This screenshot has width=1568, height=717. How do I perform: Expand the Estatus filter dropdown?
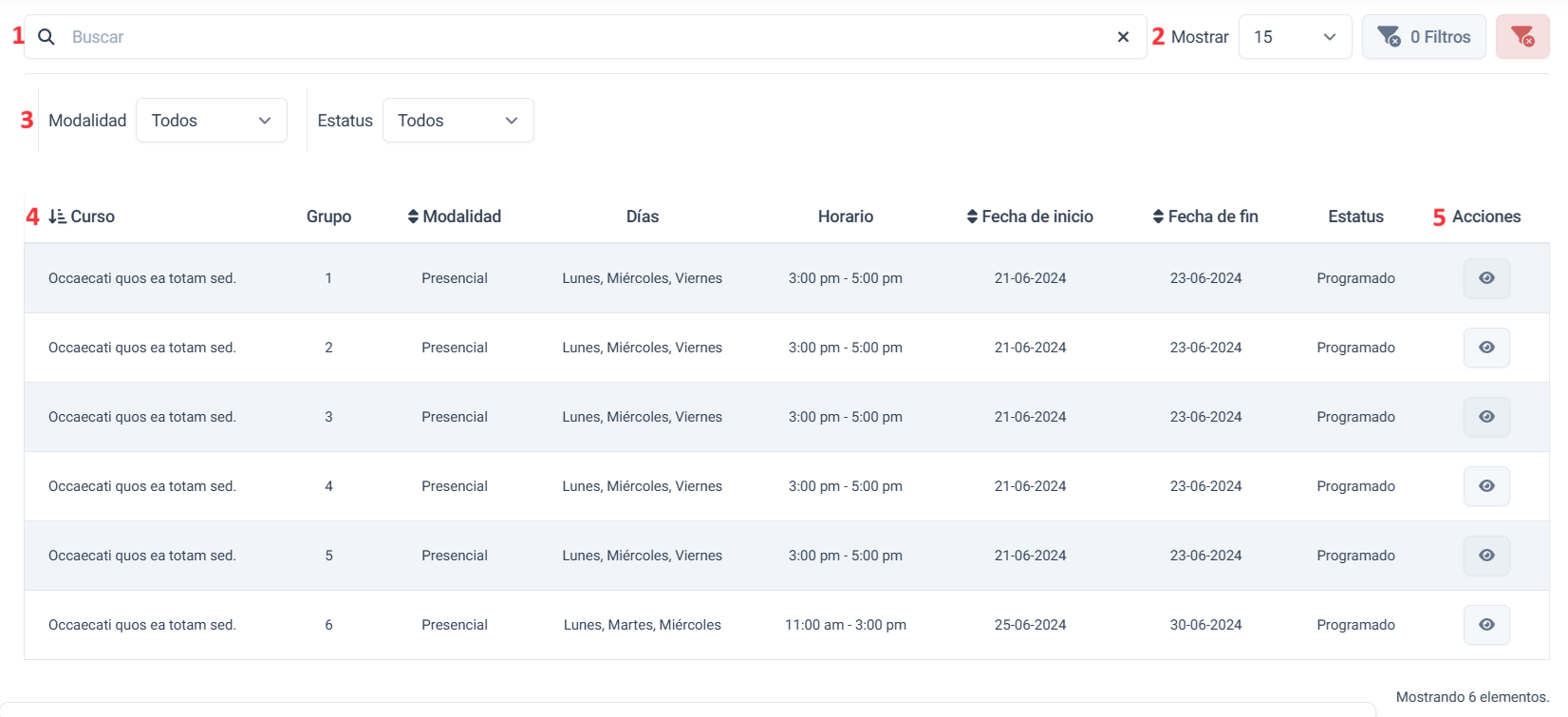457,121
